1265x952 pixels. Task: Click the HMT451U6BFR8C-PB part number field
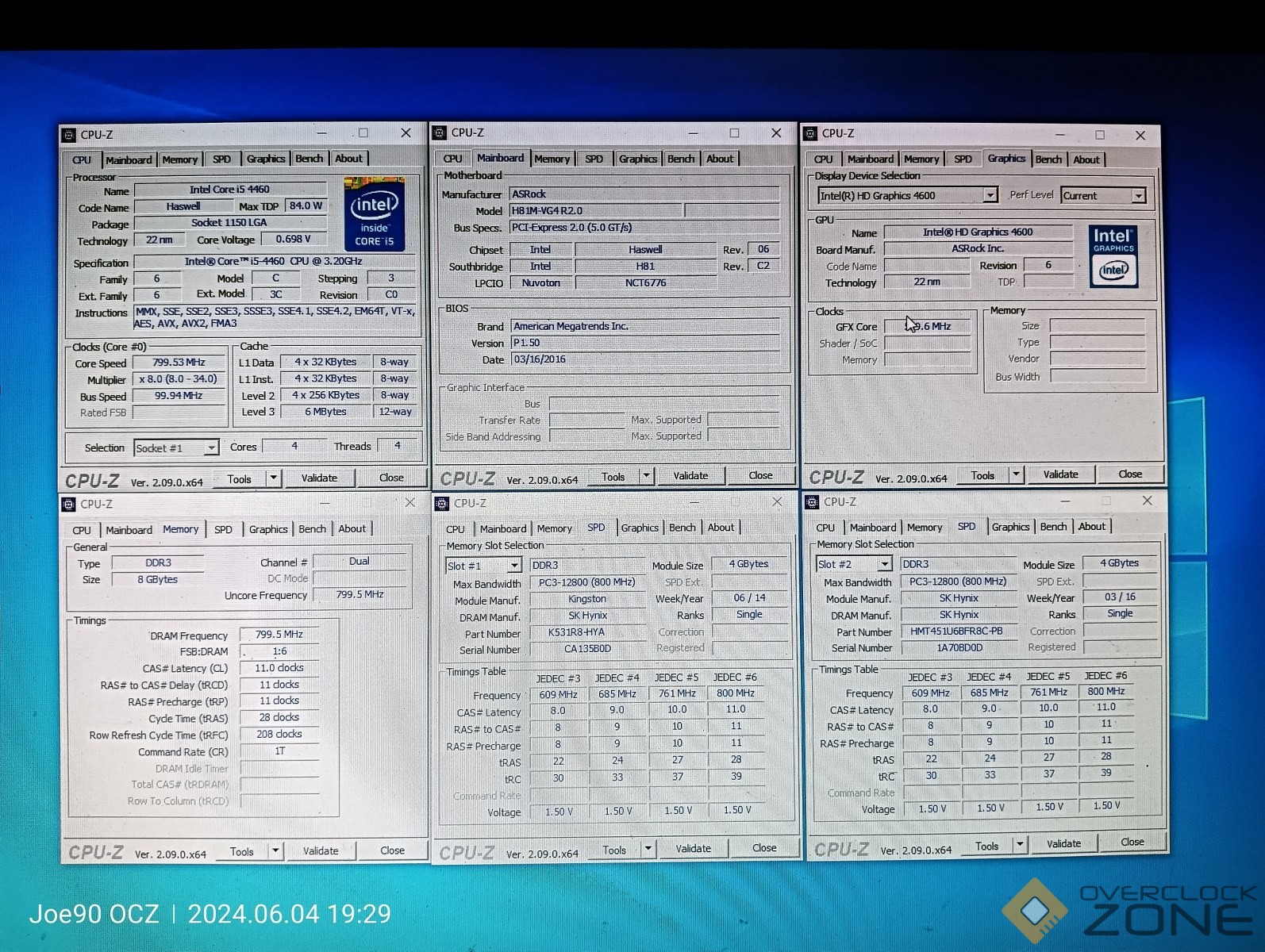[957, 631]
